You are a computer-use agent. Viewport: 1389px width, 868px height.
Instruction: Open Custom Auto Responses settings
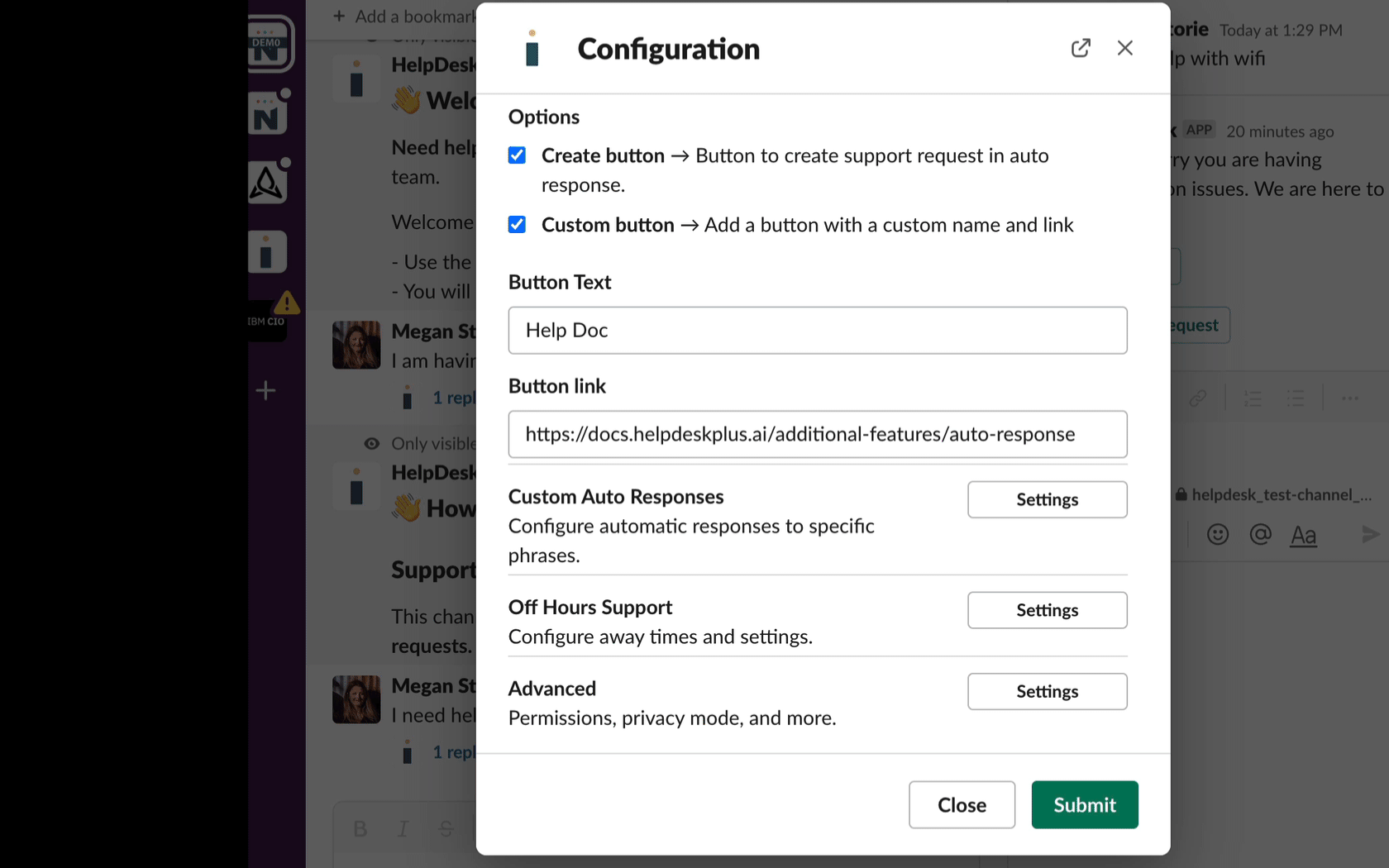1048,499
